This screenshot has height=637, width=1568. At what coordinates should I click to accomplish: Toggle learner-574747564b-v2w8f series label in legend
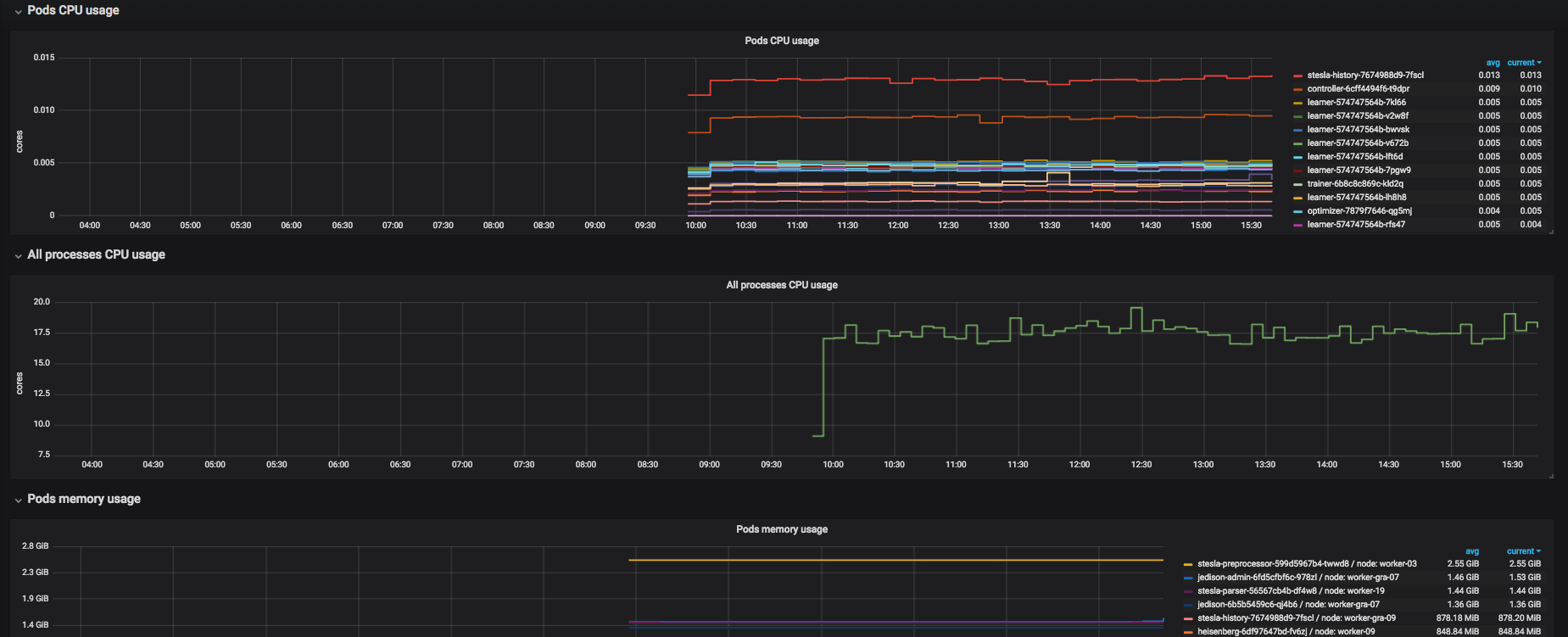pos(1358,116)
